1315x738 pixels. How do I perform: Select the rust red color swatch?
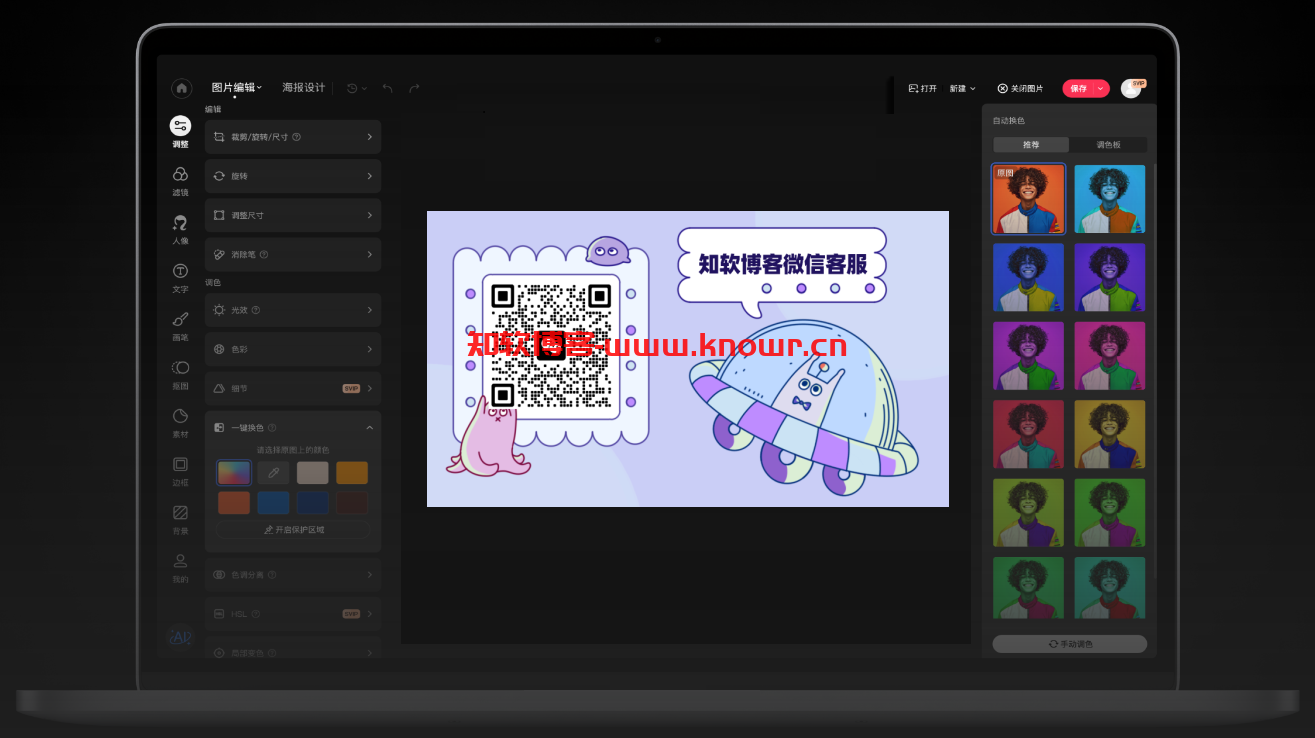pos(234,503)
